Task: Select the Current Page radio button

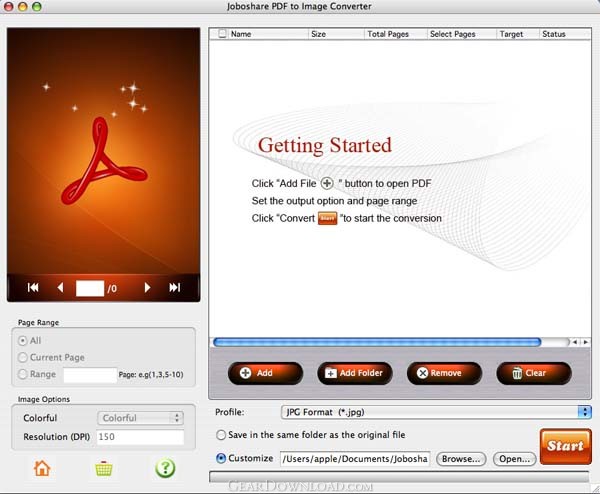Action: 23,357
